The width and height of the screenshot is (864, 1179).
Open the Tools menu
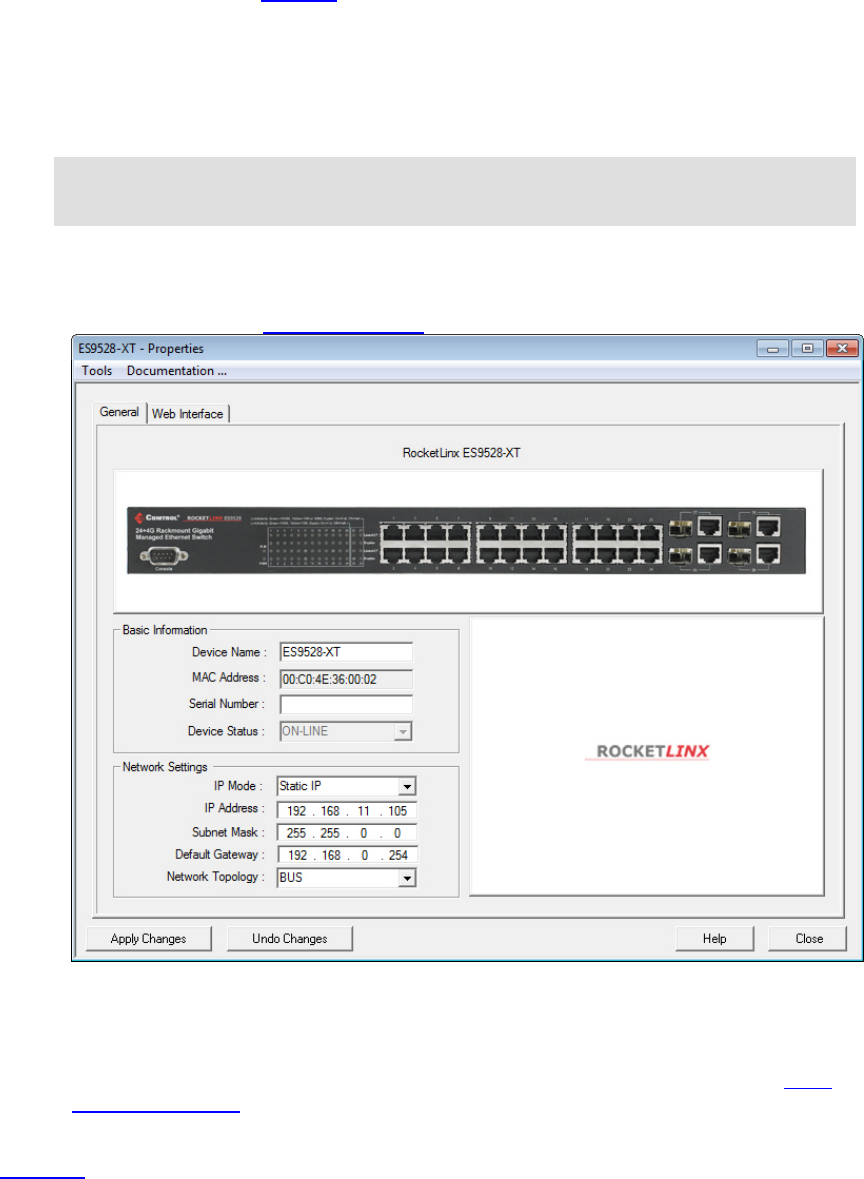click(96, 371)
